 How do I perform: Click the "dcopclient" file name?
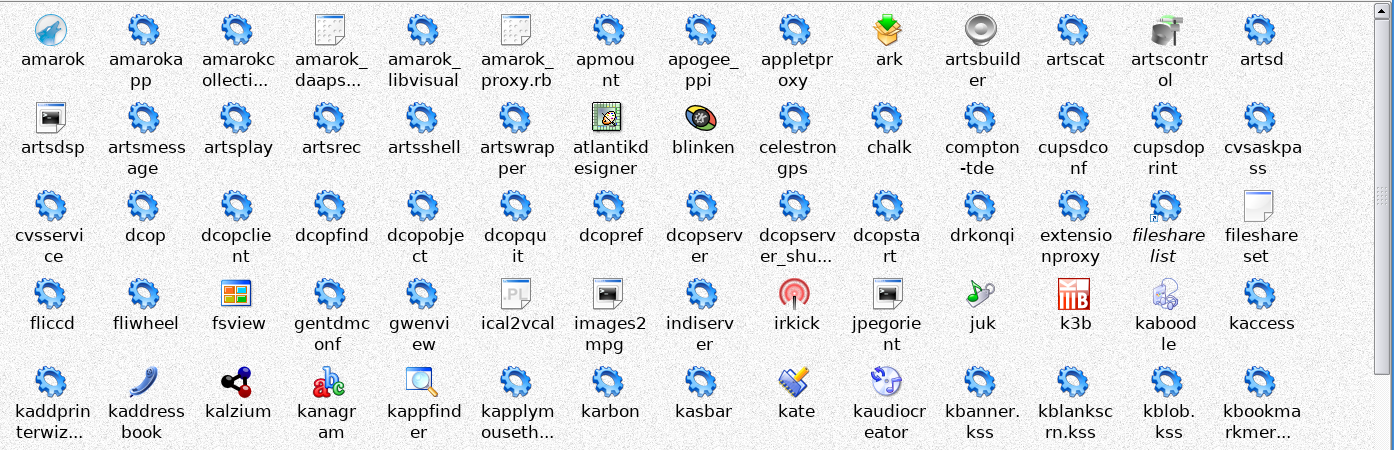tap(236, 246)
